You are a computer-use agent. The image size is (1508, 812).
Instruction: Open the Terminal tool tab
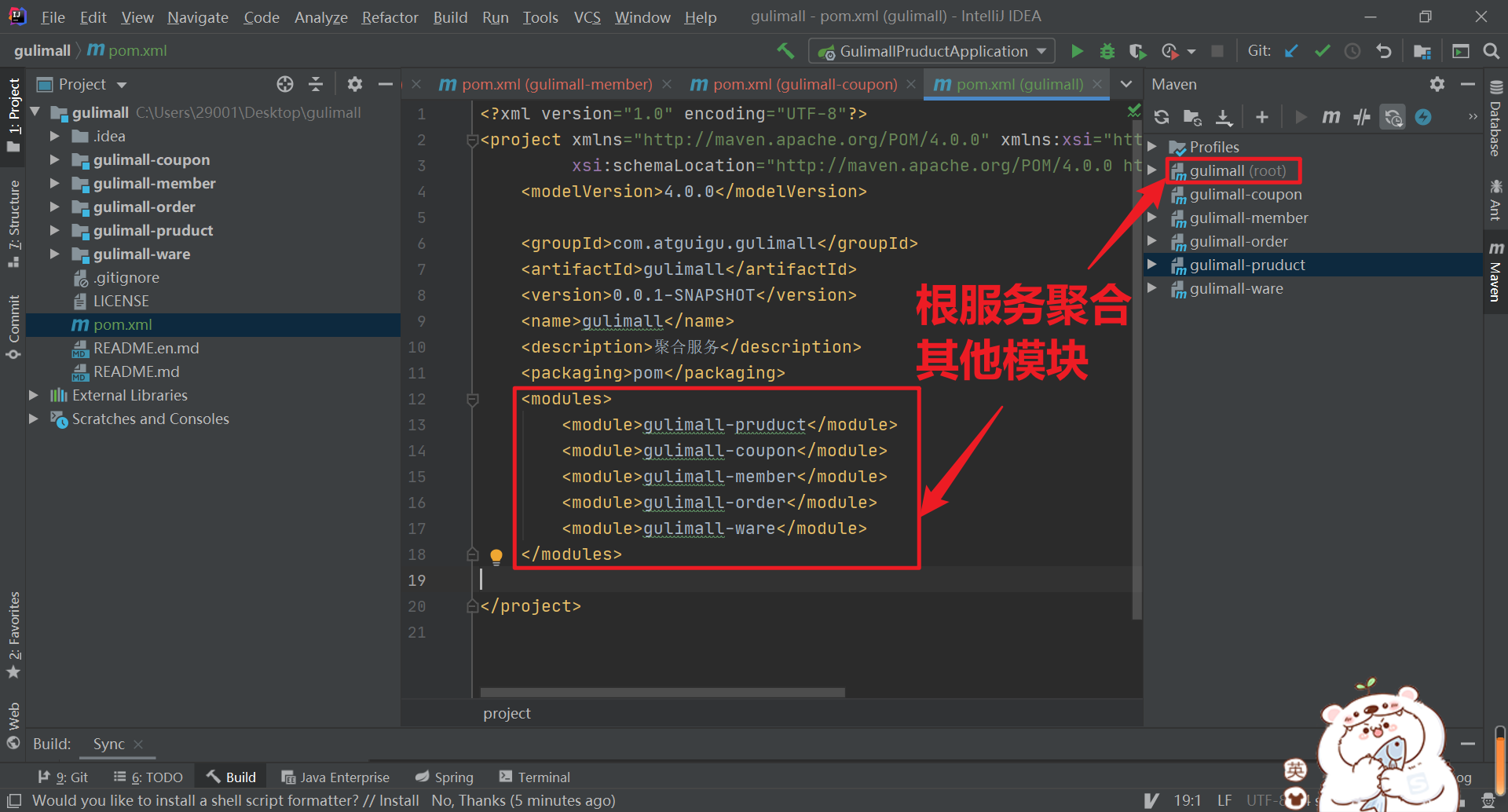[x=535, y=777]
